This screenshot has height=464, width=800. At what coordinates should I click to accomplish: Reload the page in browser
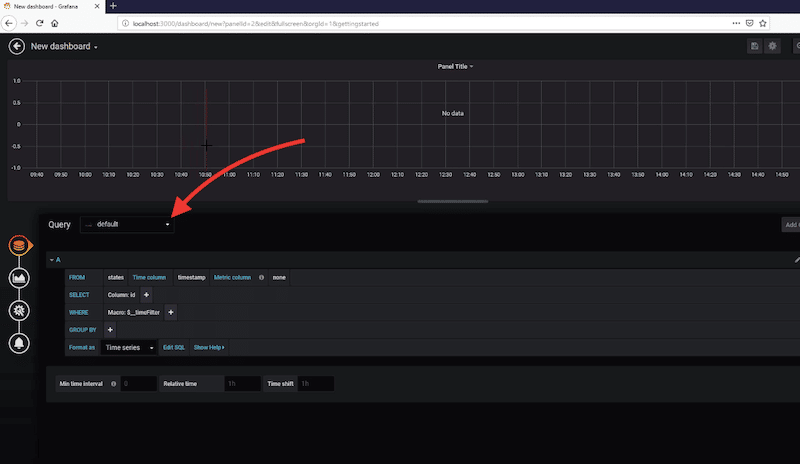coord(39,23)
